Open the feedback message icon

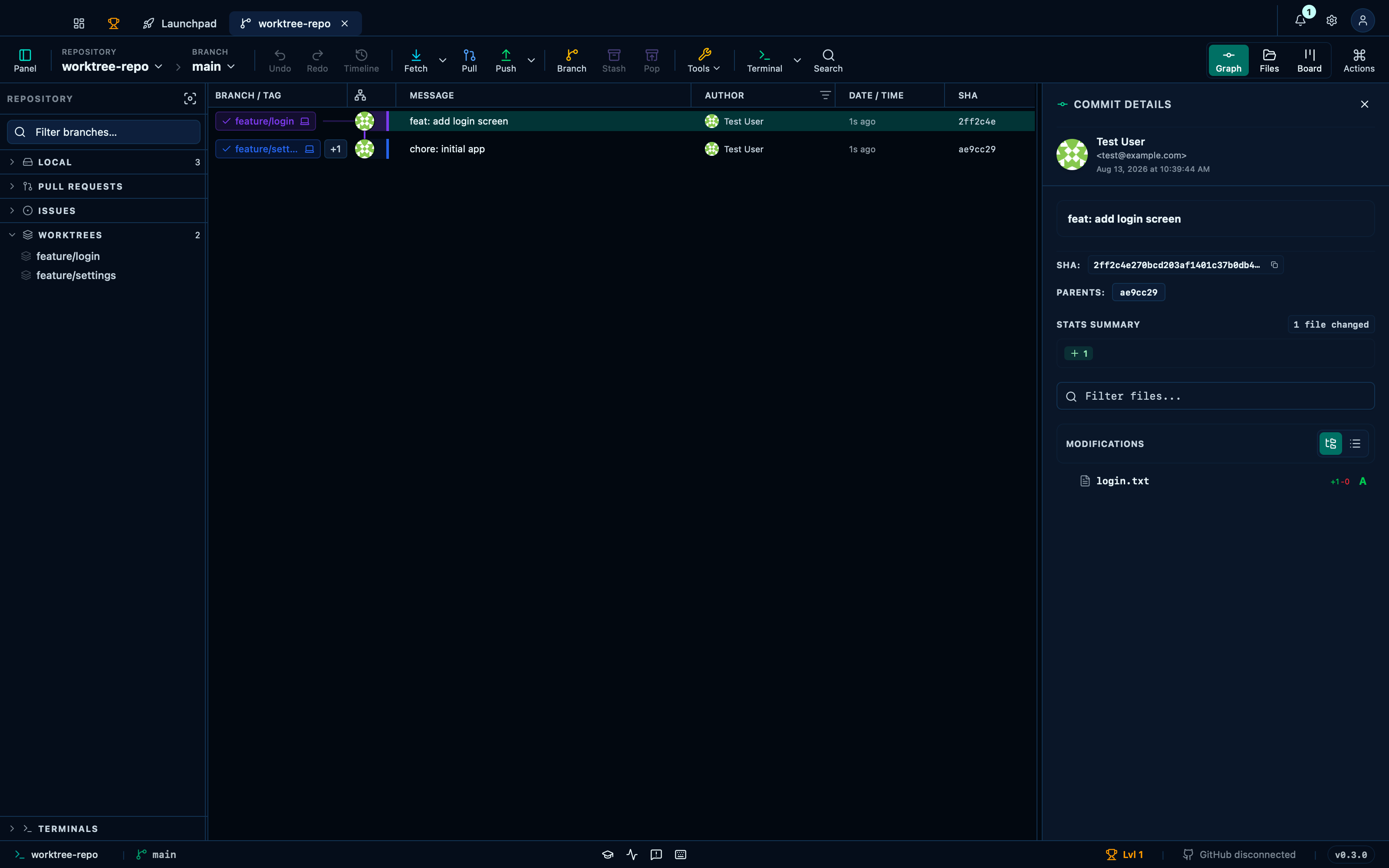(656, 854)
